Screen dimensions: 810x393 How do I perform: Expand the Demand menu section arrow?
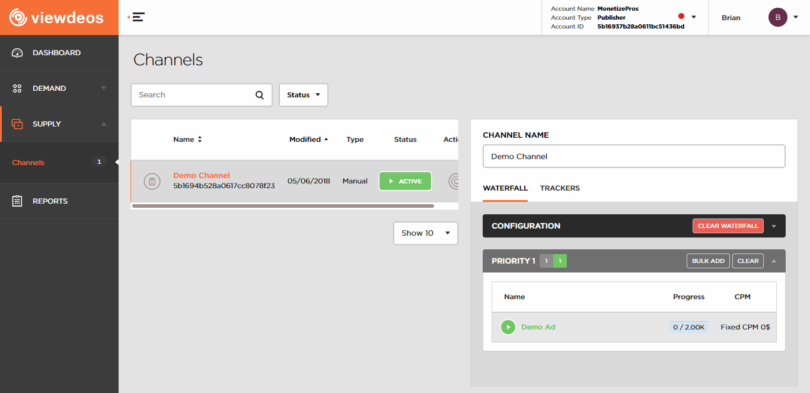tap(104, 88)
